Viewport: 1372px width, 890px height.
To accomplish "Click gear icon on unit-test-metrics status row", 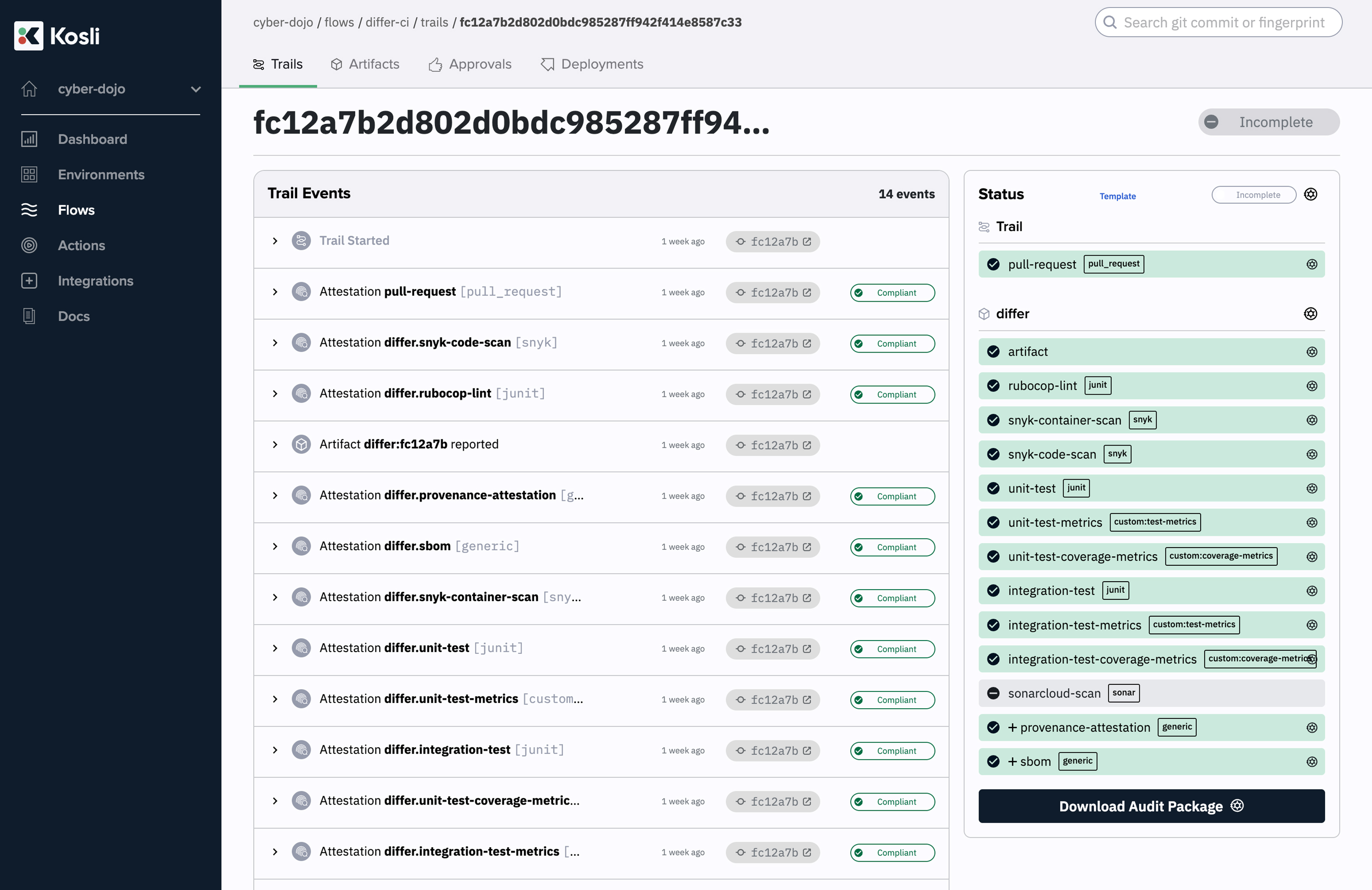I will 1311,522.
